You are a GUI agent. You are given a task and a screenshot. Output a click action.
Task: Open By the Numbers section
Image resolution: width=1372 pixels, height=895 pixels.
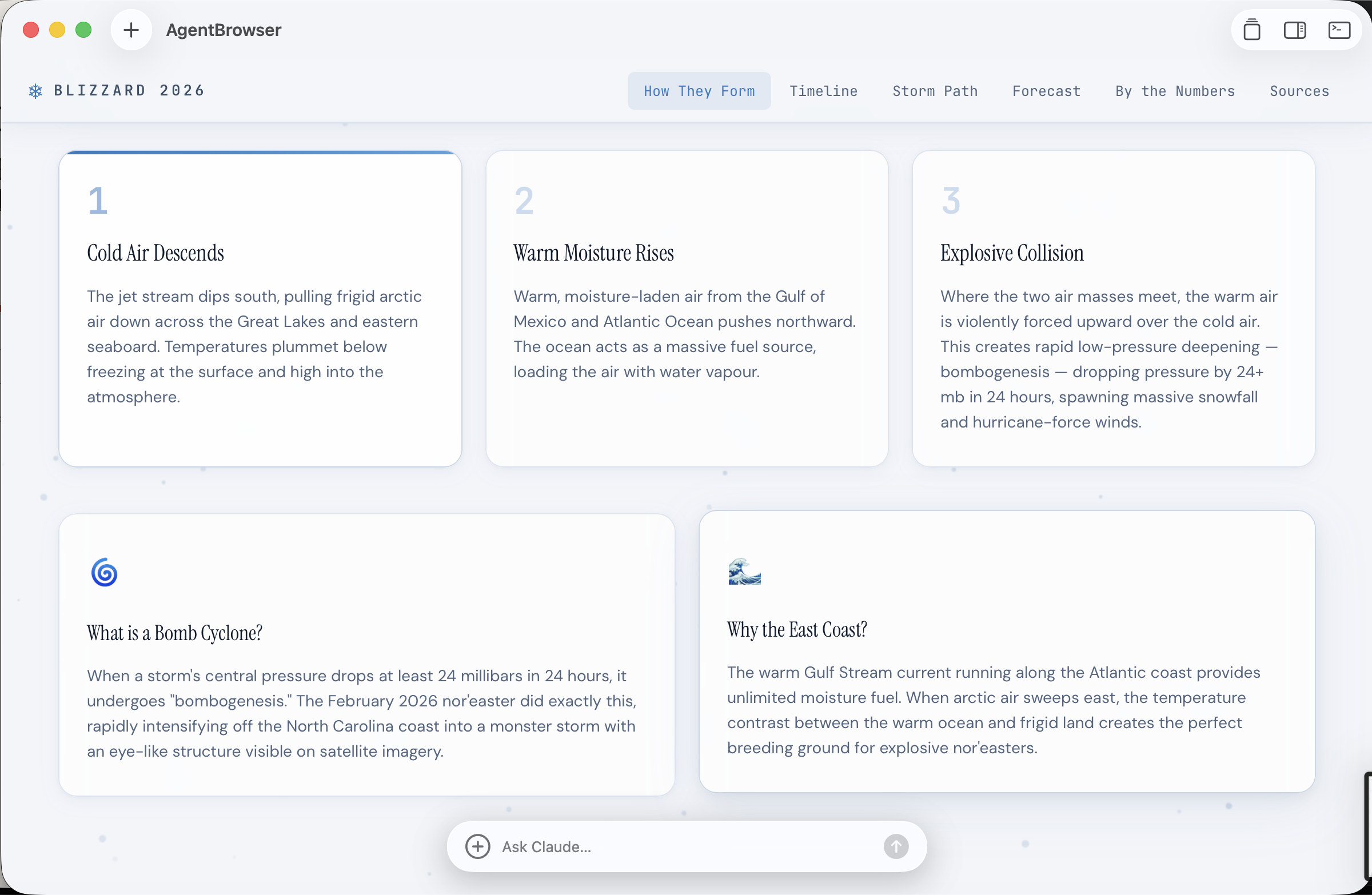click(1175, 91)
